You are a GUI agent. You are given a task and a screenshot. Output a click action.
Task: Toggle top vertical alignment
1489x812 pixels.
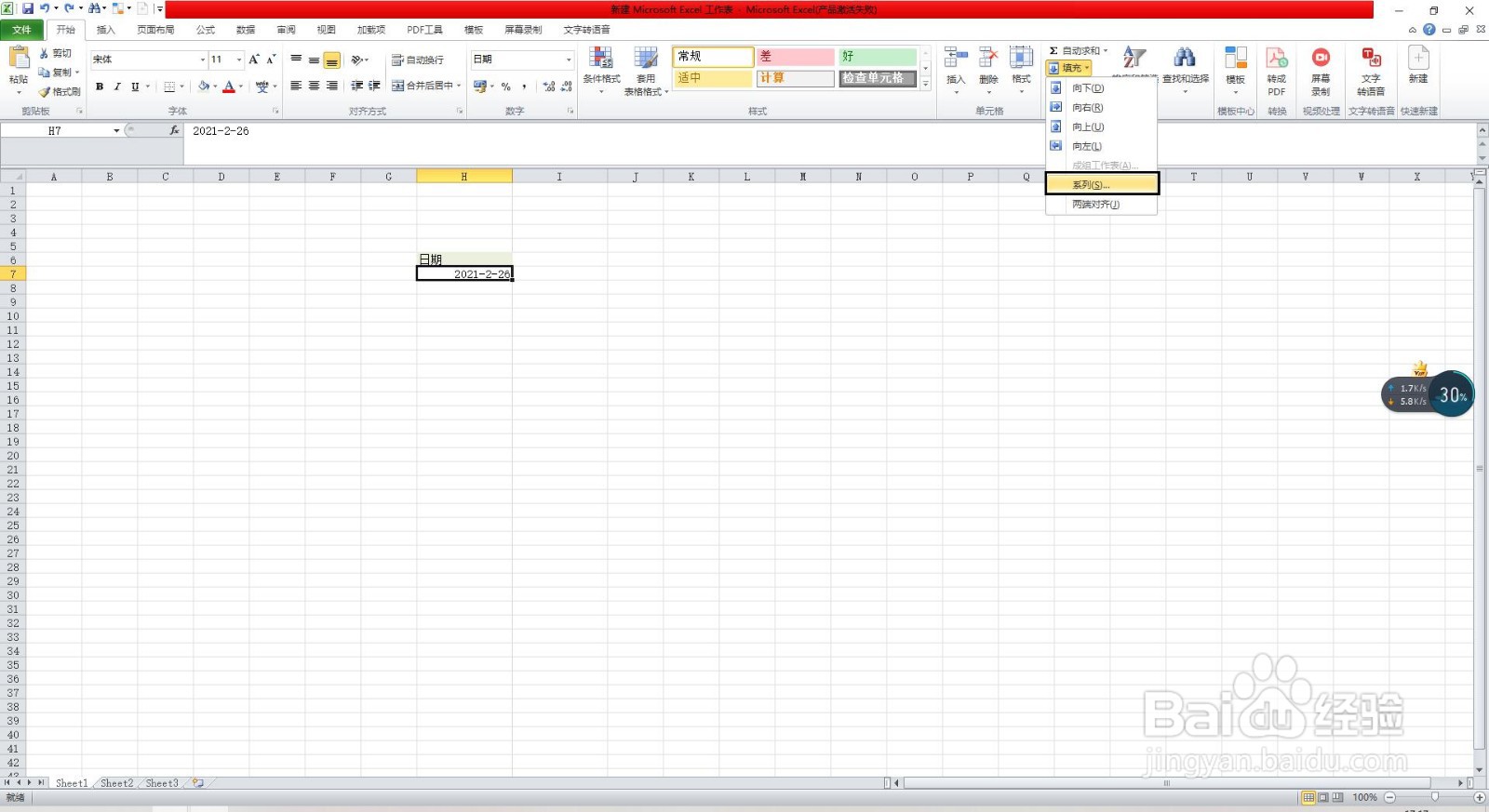296,60
